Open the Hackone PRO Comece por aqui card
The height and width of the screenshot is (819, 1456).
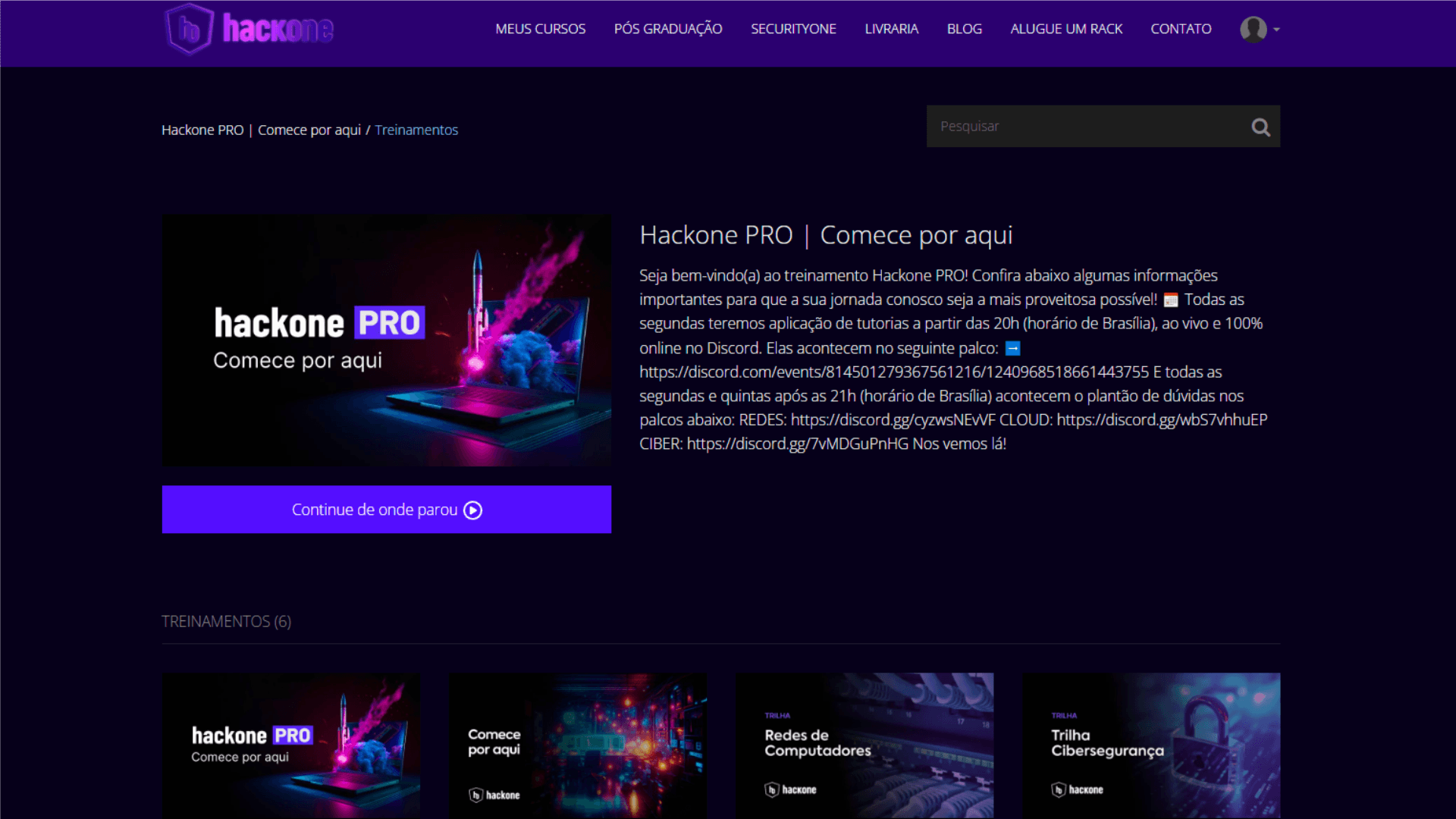click(290, 745)
